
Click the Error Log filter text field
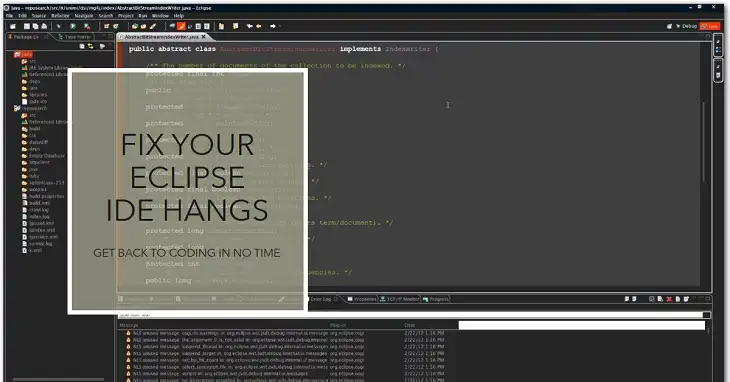tap(411, 315)
